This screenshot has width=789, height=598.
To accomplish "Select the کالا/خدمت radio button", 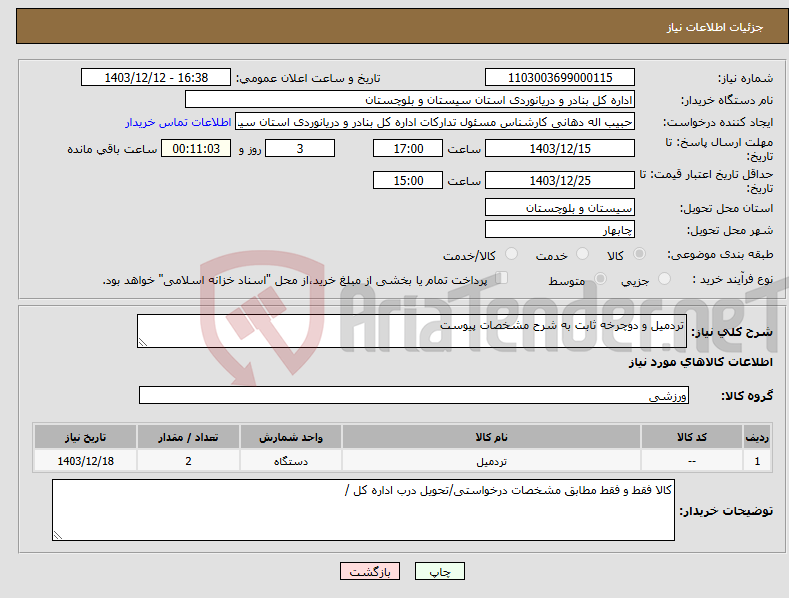I will (x=511, y=254).
